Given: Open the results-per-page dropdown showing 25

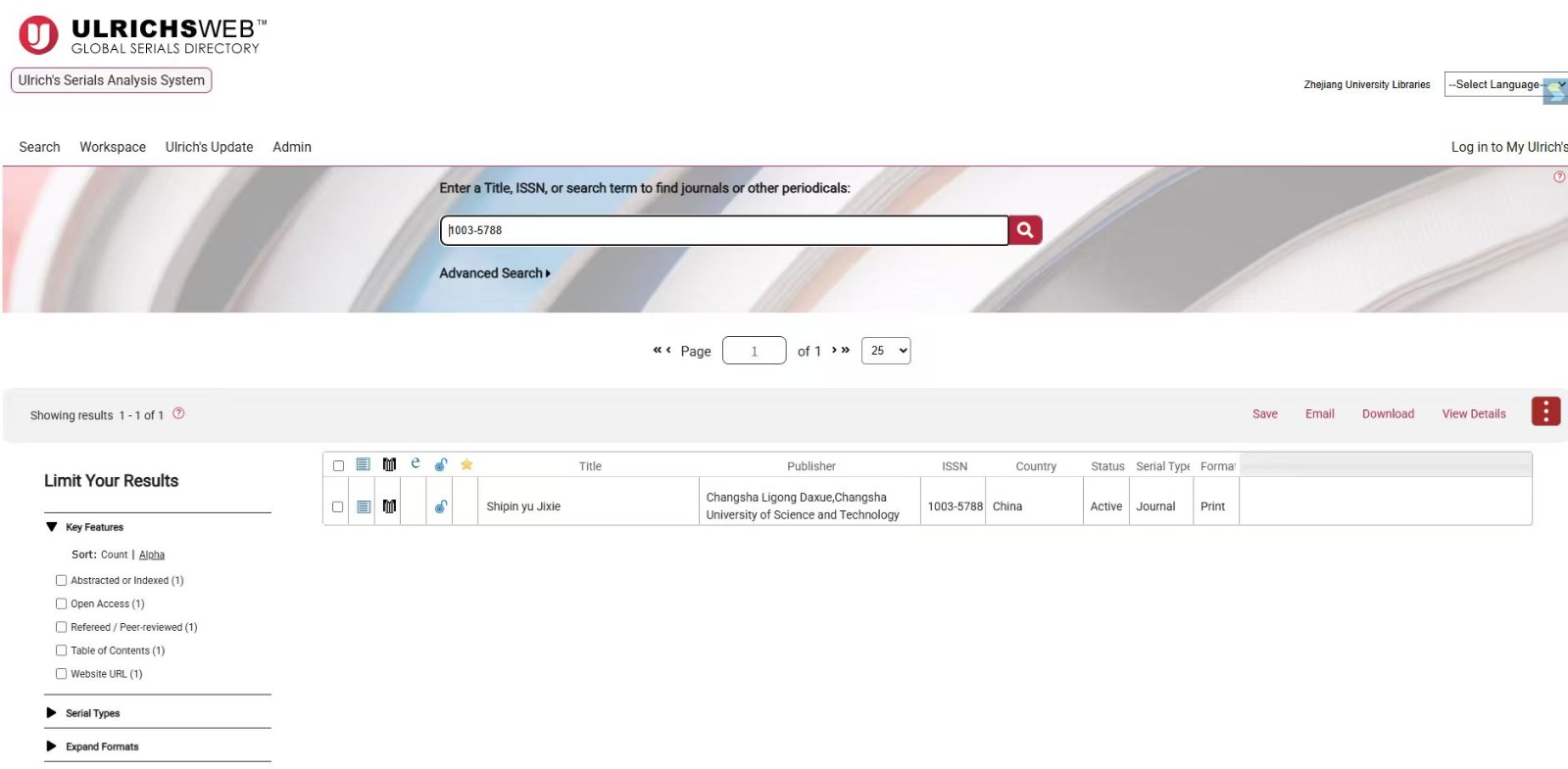Looking at the screenshot, I should [886, 351].
